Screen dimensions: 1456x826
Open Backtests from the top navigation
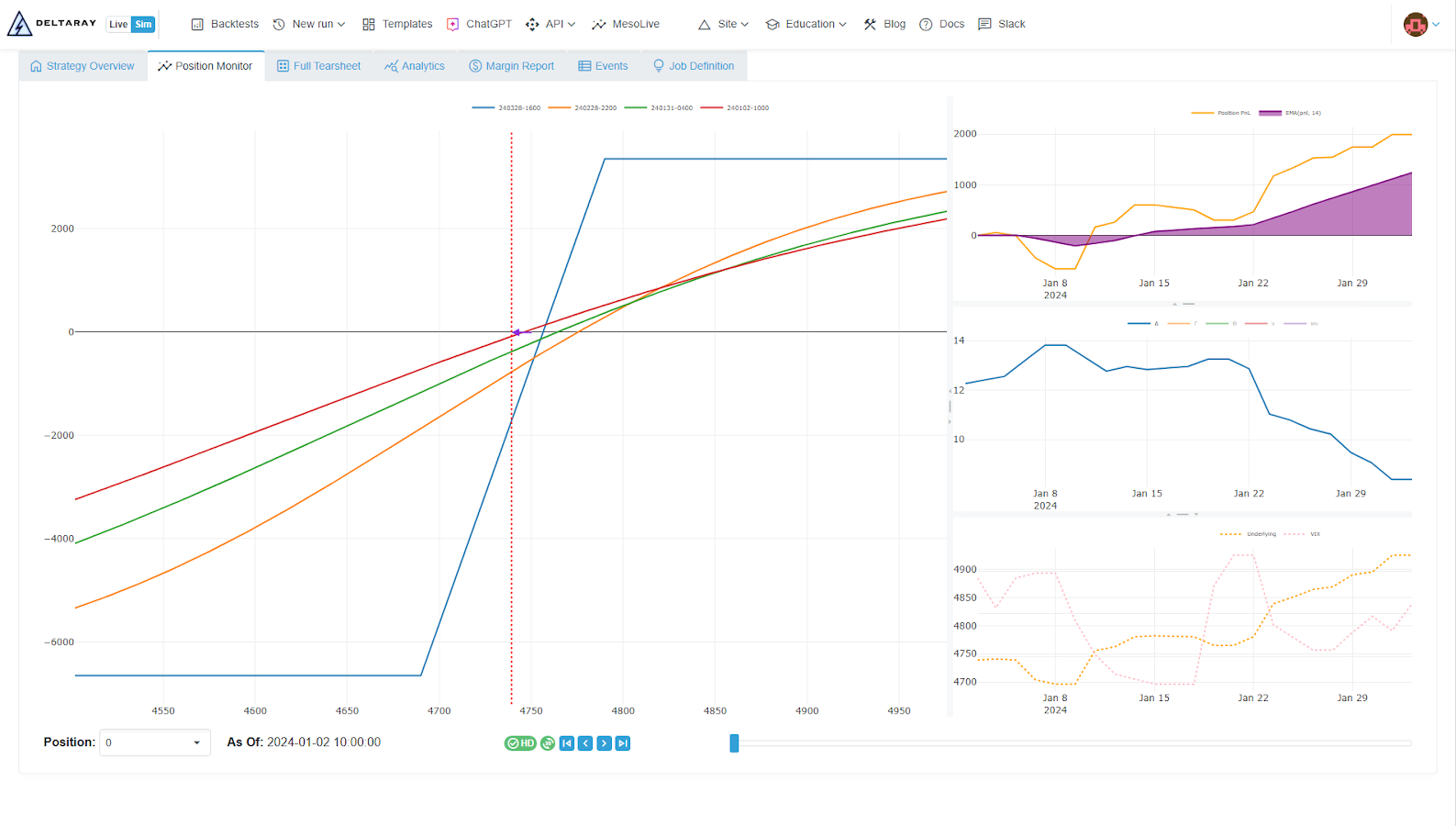tap(225, 24)
